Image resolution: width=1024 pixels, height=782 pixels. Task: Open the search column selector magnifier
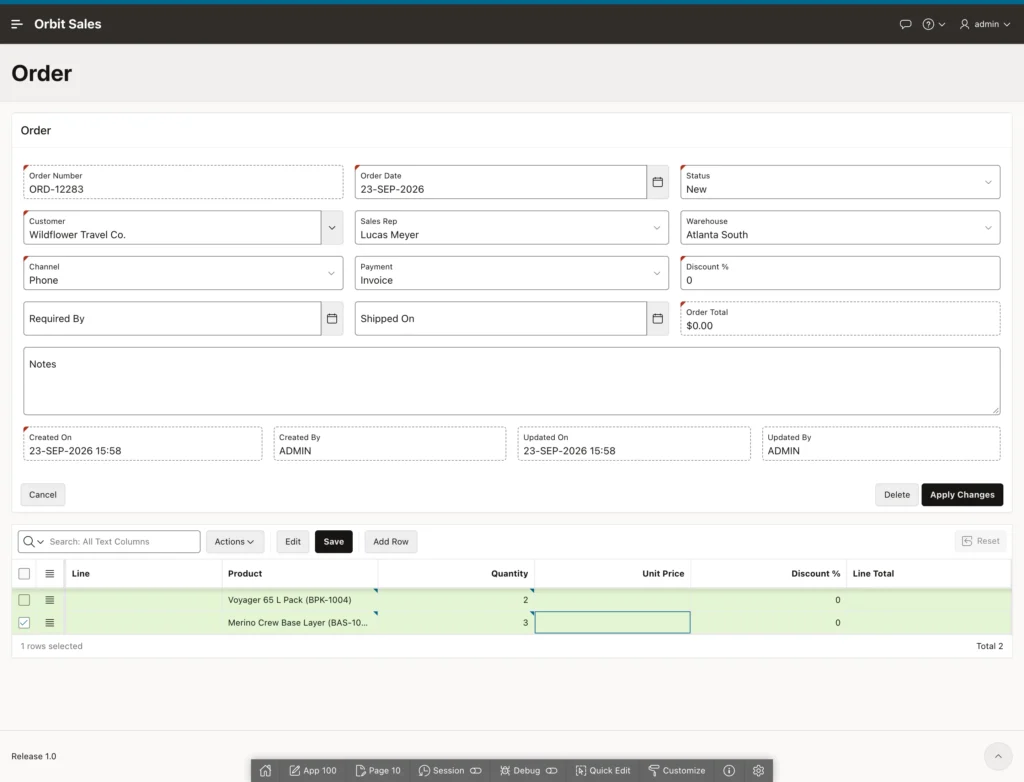[33, 542]
